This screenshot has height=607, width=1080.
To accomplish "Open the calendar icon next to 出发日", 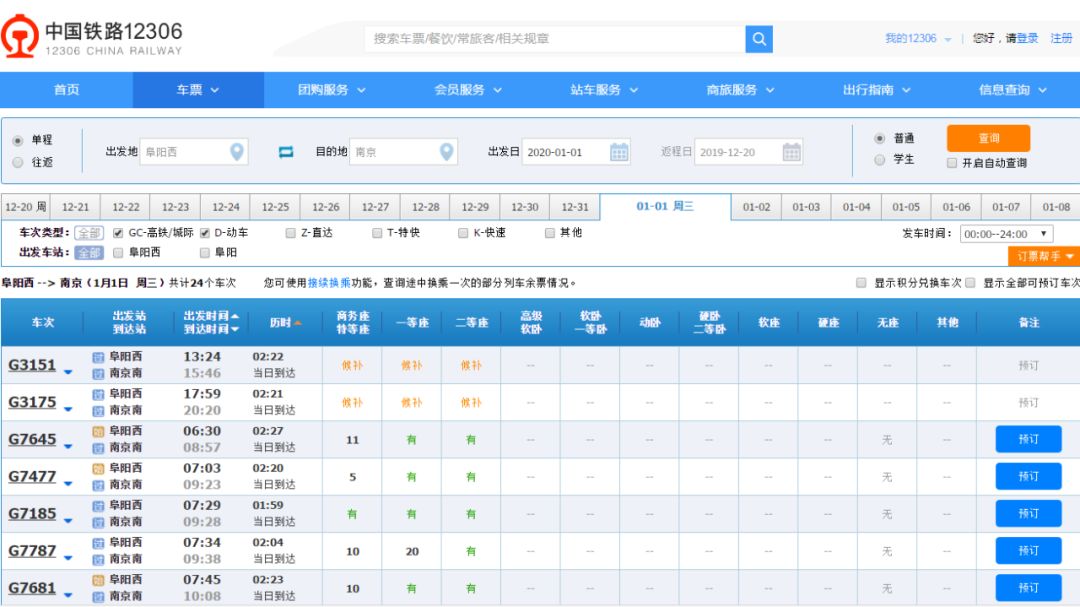I will [x=620, y=152].
